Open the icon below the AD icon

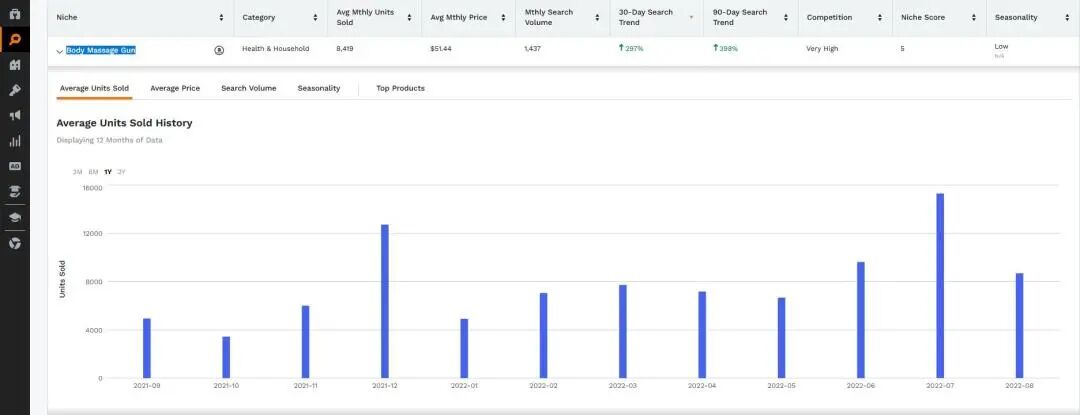(x=14, y=192)
